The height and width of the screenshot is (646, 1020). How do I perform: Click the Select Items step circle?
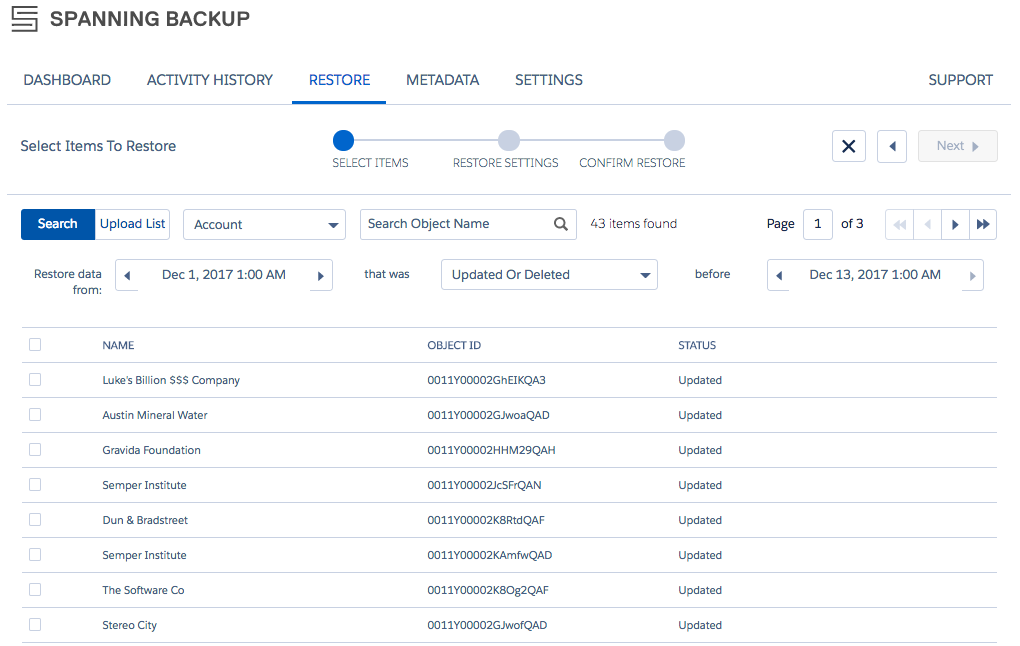click(x=343, y=141)
